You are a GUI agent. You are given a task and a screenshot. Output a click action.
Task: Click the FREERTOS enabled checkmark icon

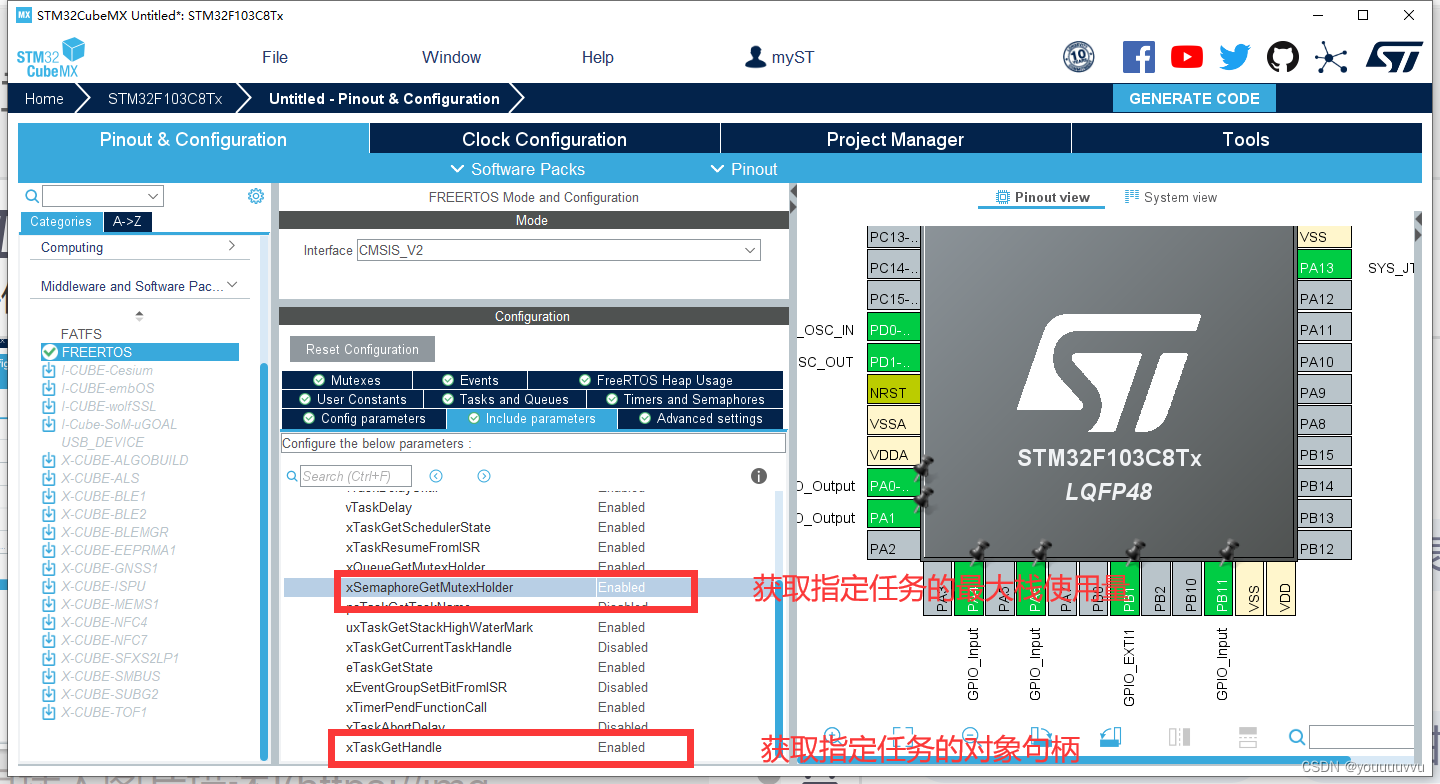50,352
